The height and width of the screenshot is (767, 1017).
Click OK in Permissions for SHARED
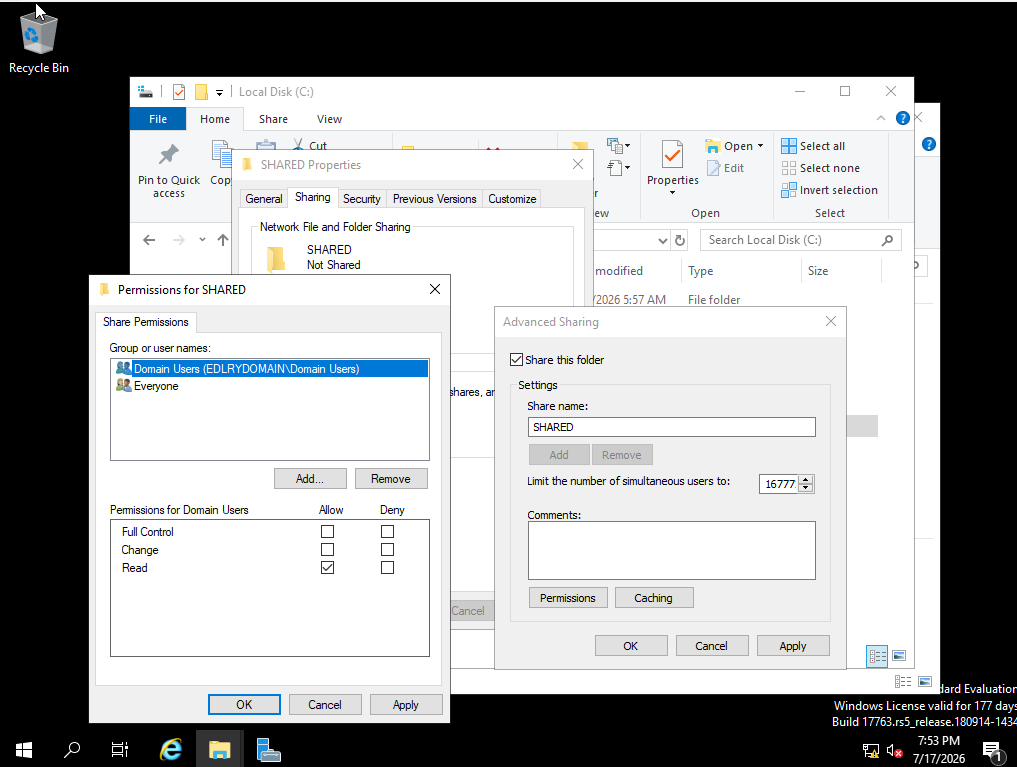point(245,704)
